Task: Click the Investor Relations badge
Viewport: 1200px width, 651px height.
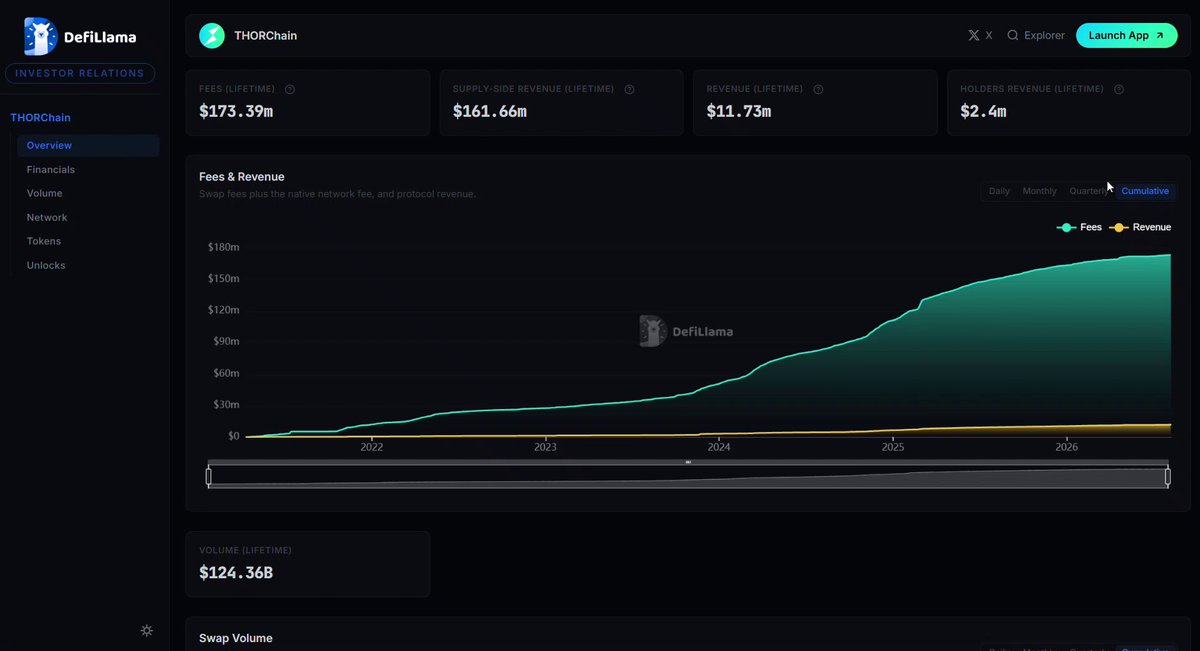Action: [x=80, y=73]
